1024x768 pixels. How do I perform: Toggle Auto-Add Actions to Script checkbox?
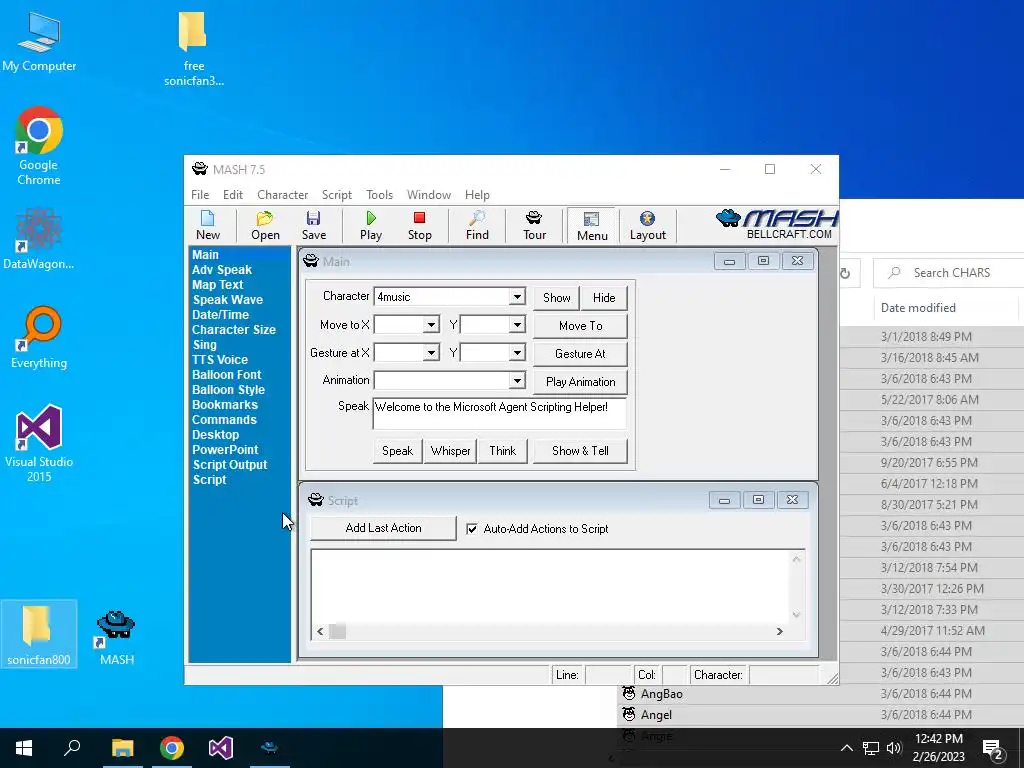[x=472, y=529]
